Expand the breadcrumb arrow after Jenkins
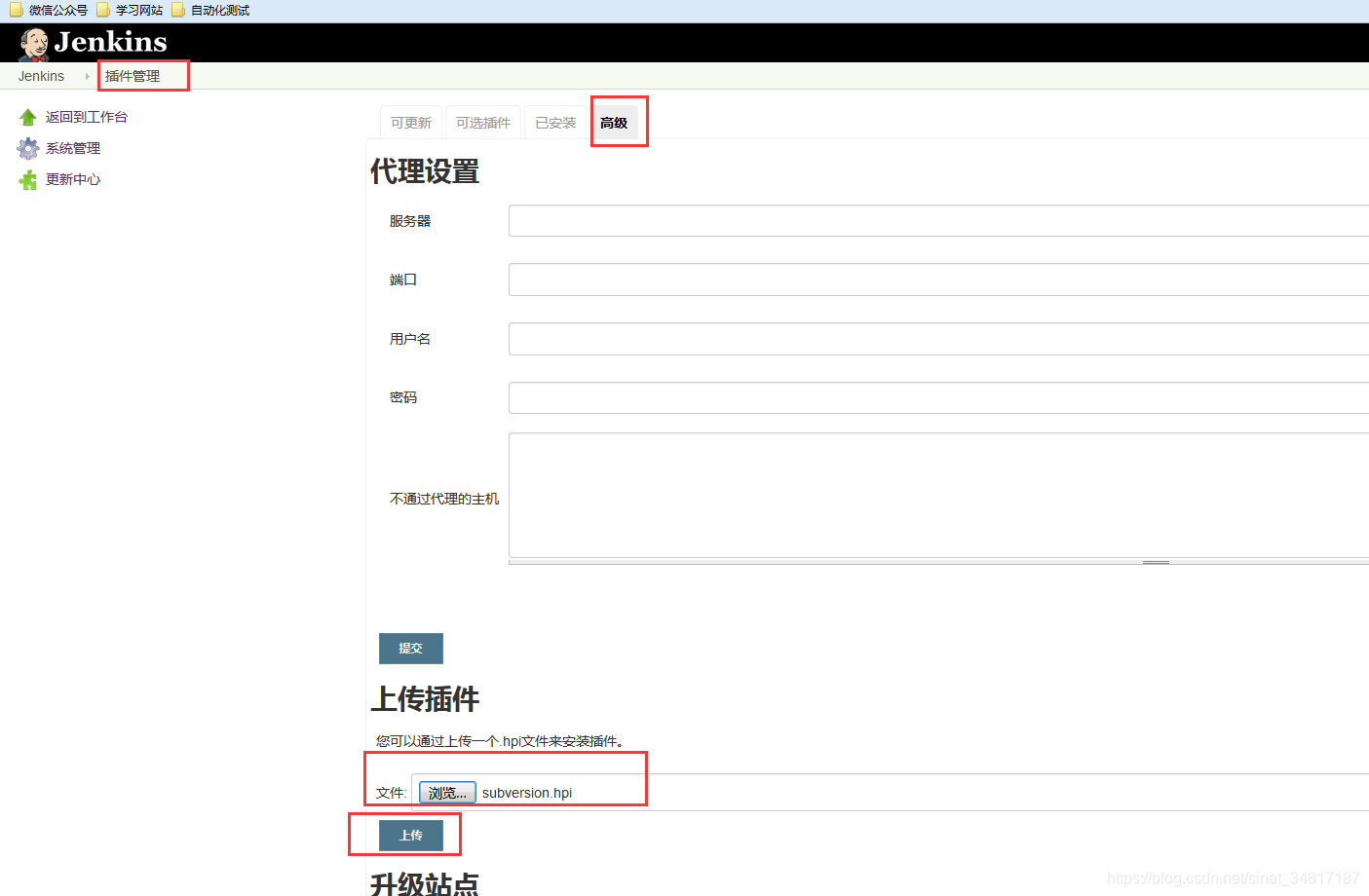Viewport: 1369px width, 896px height. pyautogui.click(x=87, y=76)
